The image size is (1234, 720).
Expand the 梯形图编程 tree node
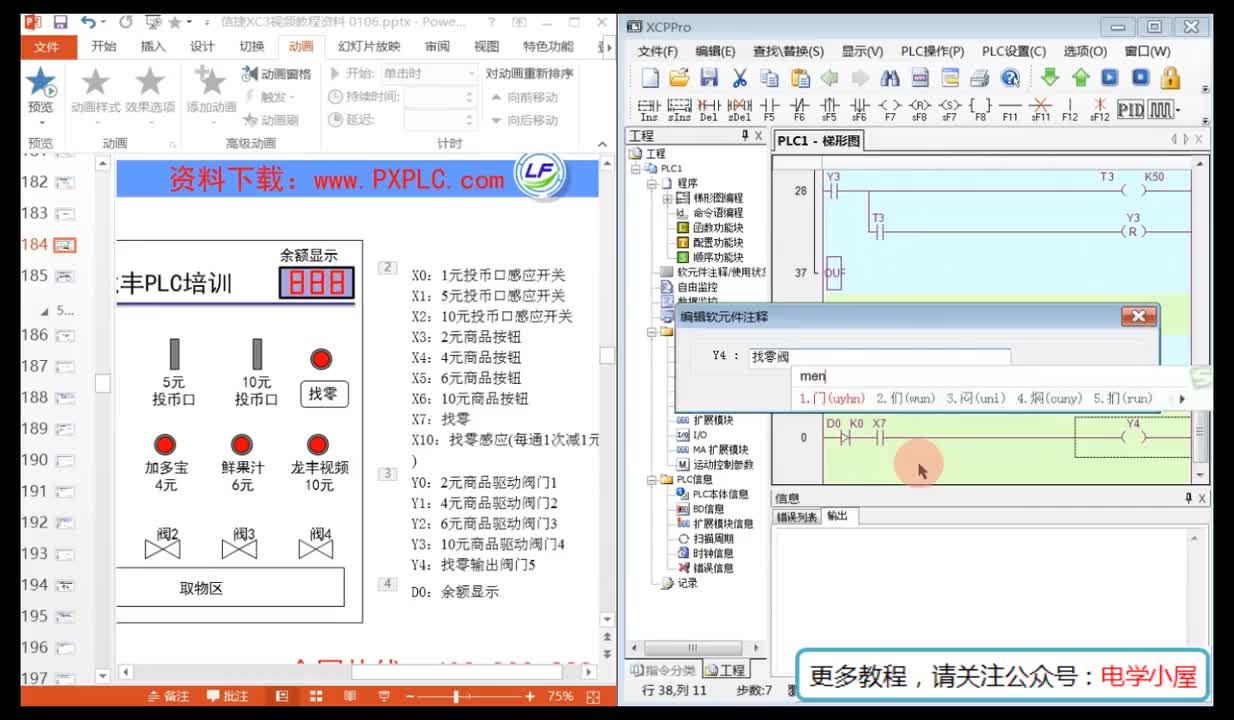click(x=667, y=198)
